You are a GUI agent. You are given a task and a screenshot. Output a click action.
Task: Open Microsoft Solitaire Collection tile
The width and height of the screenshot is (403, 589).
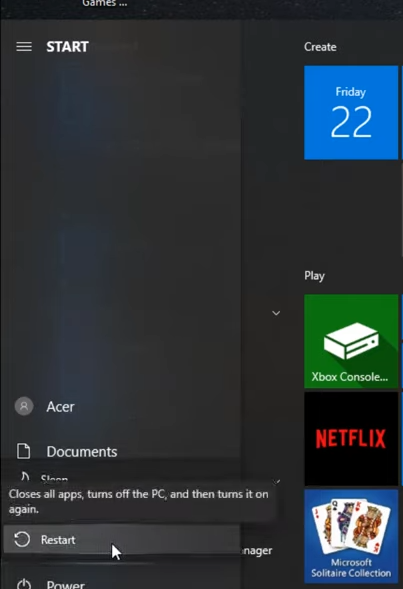coord(351,536)
